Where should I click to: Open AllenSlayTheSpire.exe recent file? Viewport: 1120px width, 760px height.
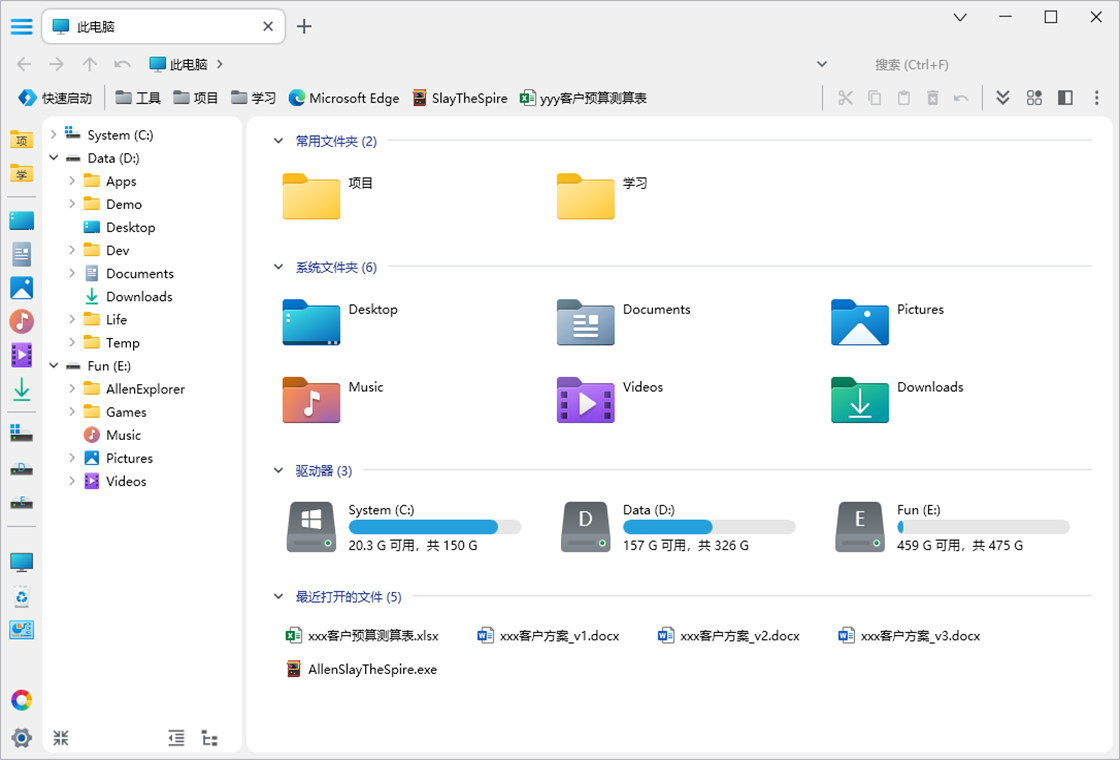click(x=362, y=669)
